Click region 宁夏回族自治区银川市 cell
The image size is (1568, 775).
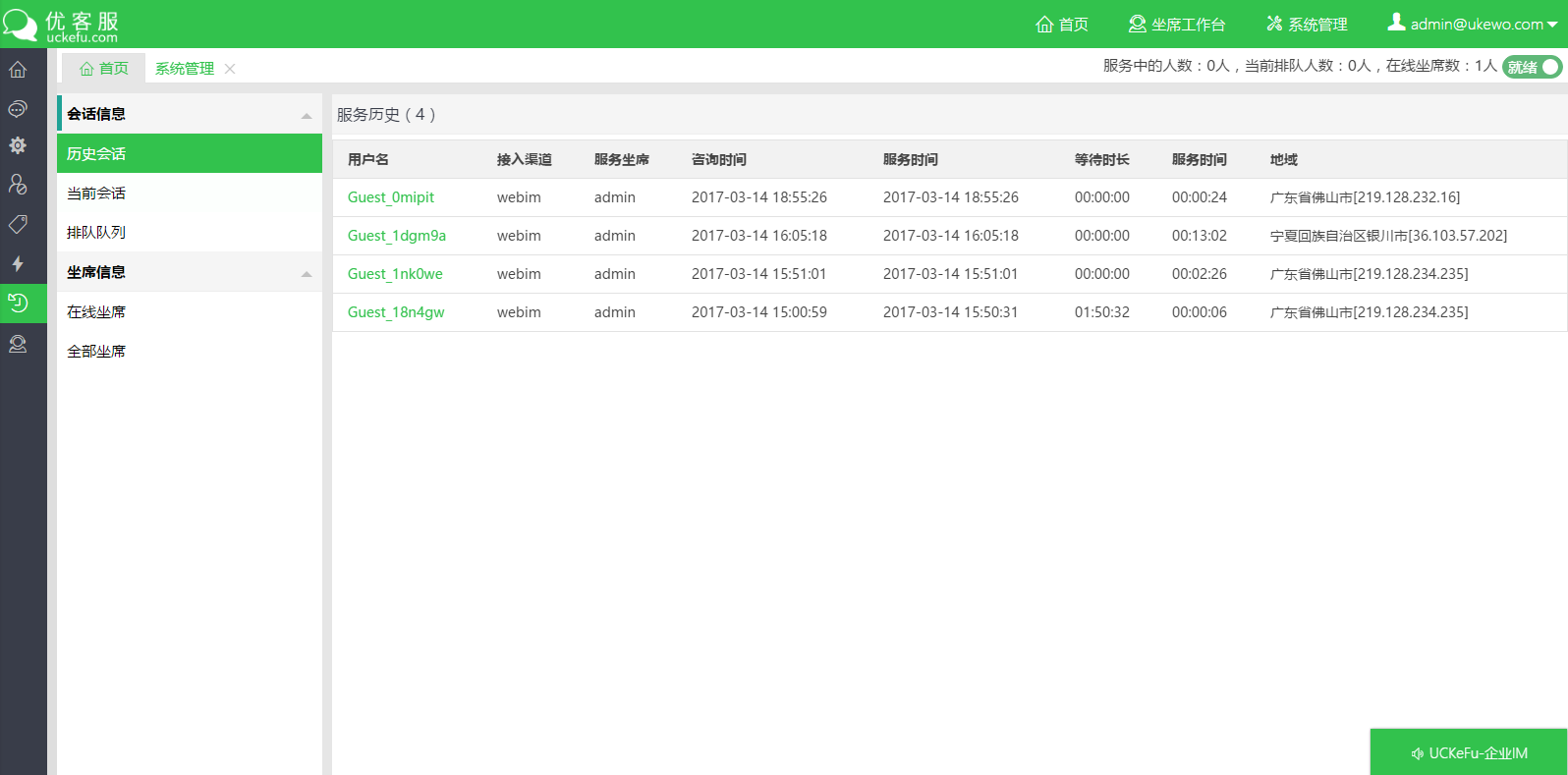pos(1389,236)
